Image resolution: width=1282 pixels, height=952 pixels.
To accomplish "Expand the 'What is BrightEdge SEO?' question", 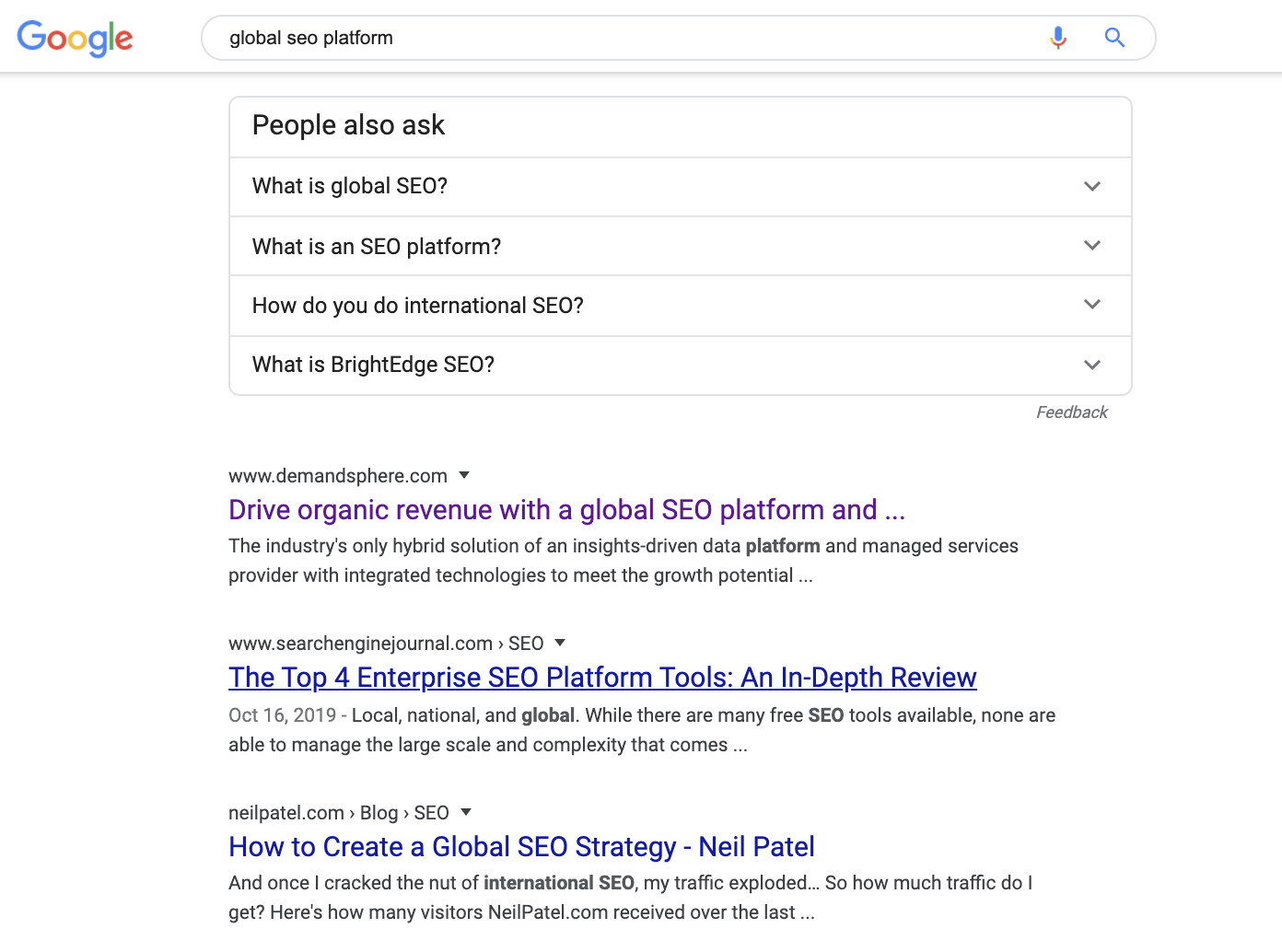I will pos(680,366).
